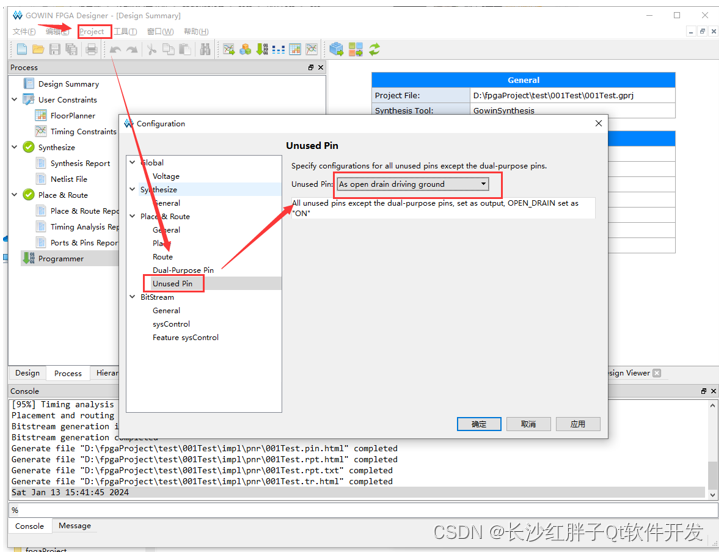Image resolution: width=719 pixels, height=552 pixels.
Task: Click the Console panel vertical scrollbar
Action: pyautogui.click(x=712, y=449)
